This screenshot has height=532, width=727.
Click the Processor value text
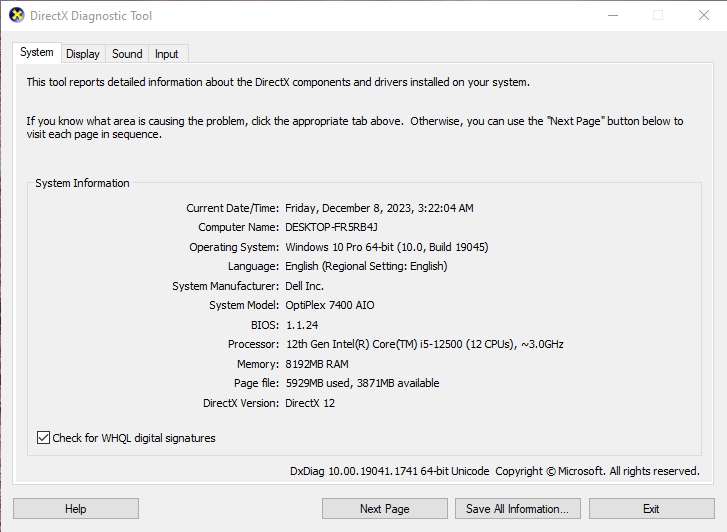424,345
